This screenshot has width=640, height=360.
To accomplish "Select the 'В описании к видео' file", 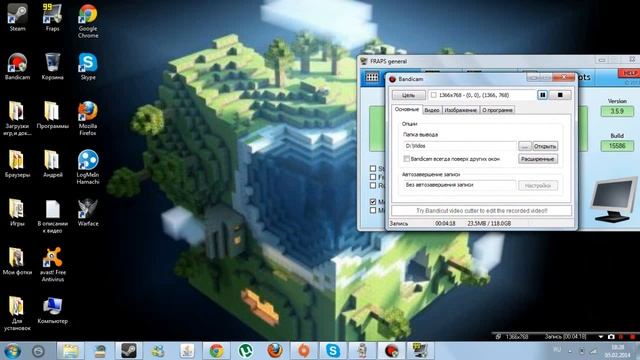I will point(52,216).
